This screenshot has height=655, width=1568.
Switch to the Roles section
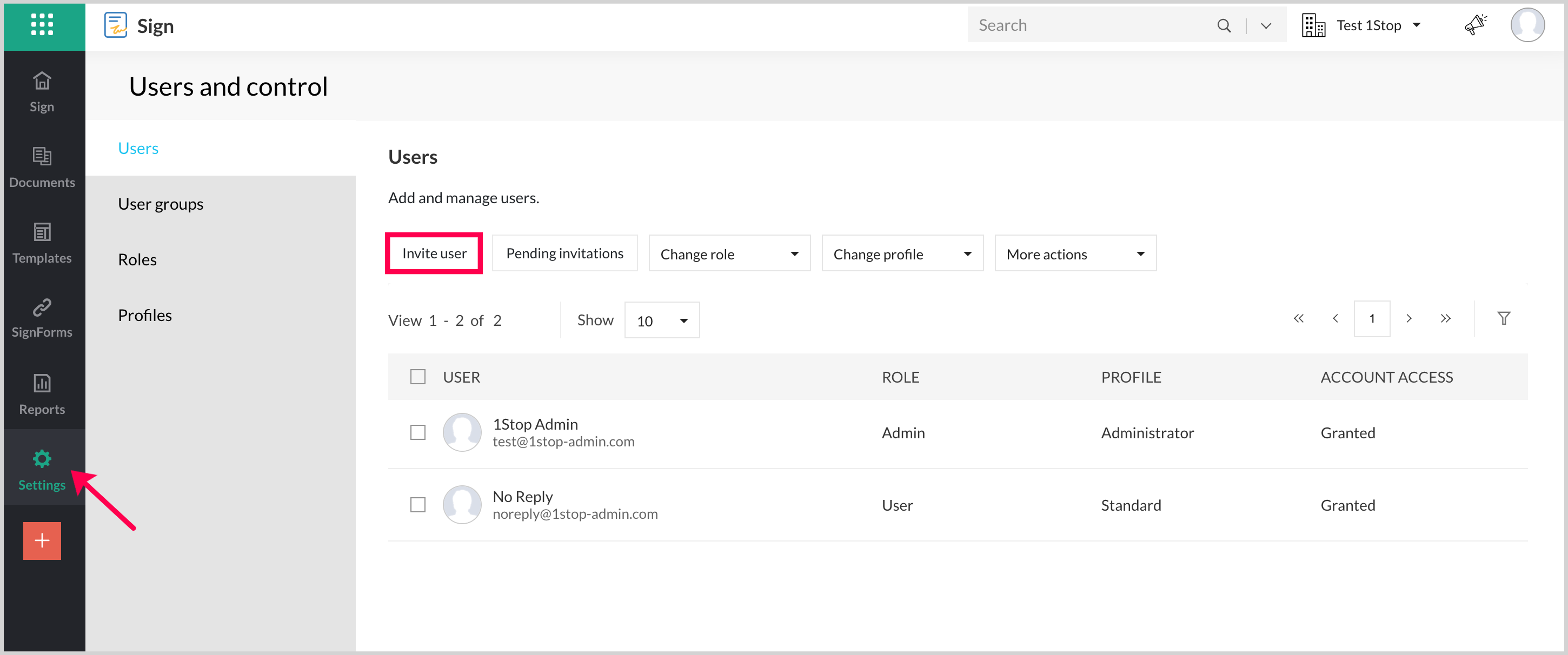click(x=137, y=260)
